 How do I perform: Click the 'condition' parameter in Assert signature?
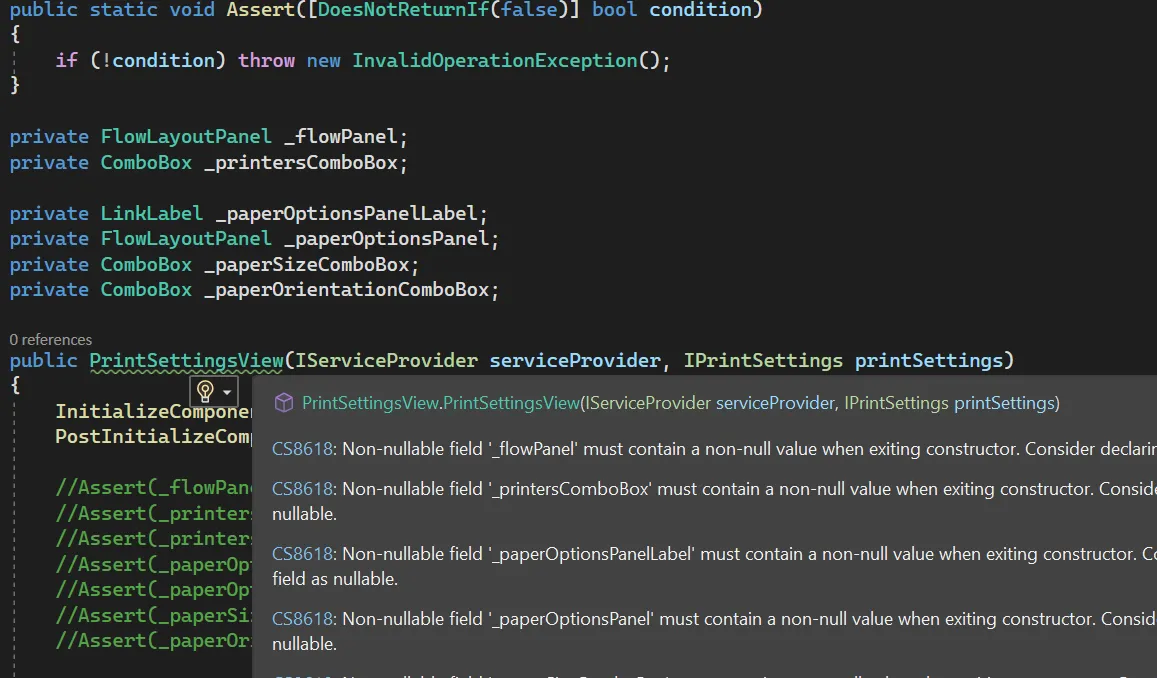point(700,10)
